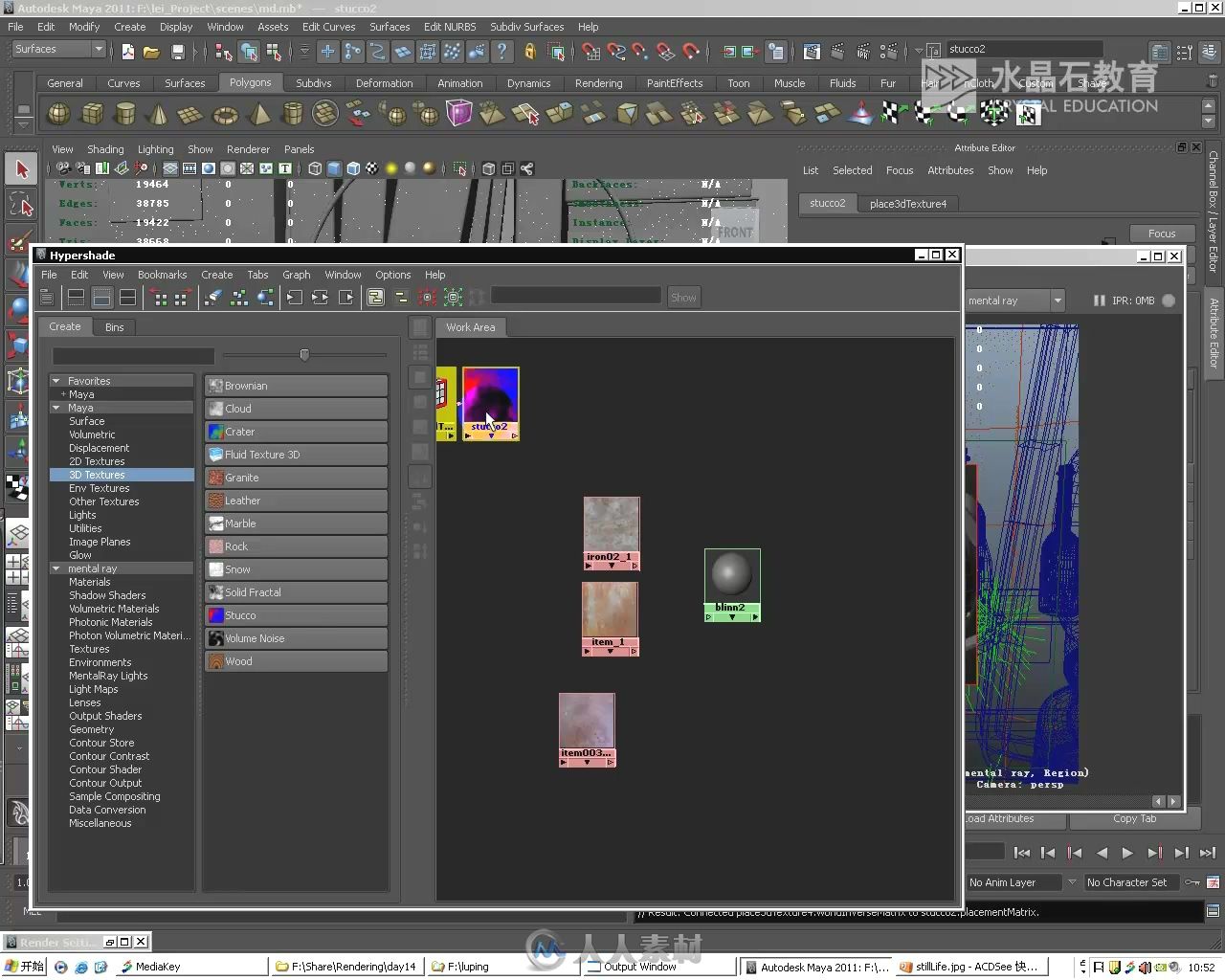Create a Marble 3D texture node
Screen dimensions: 1225x980
pyautogui.click(x=296, y=523)
